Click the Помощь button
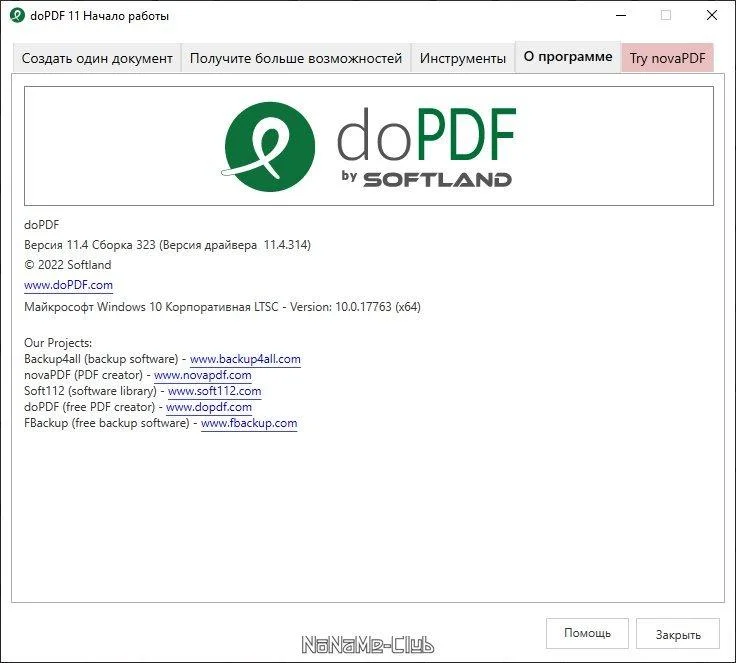This screenshot has width=736, height=663. (x=587, y=633)
